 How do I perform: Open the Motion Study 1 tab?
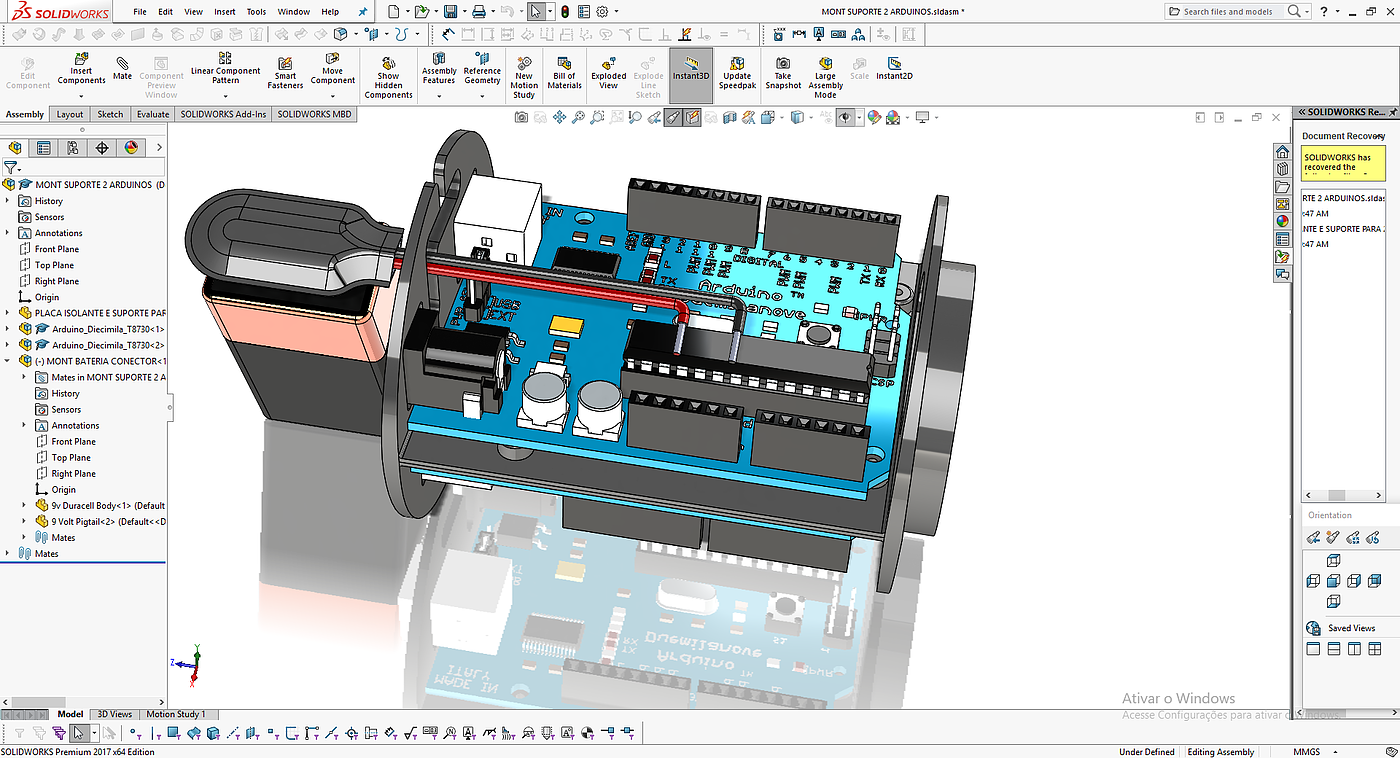pyautogui.click(x=176, y=714)
